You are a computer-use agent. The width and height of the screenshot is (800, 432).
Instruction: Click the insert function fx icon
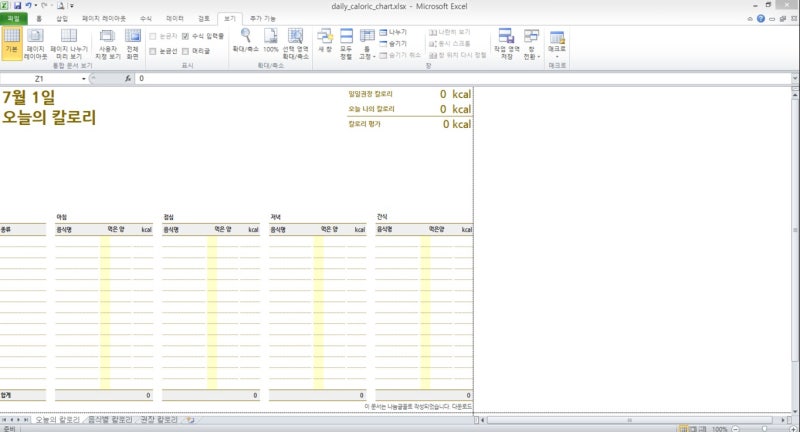tap(128, 79)
